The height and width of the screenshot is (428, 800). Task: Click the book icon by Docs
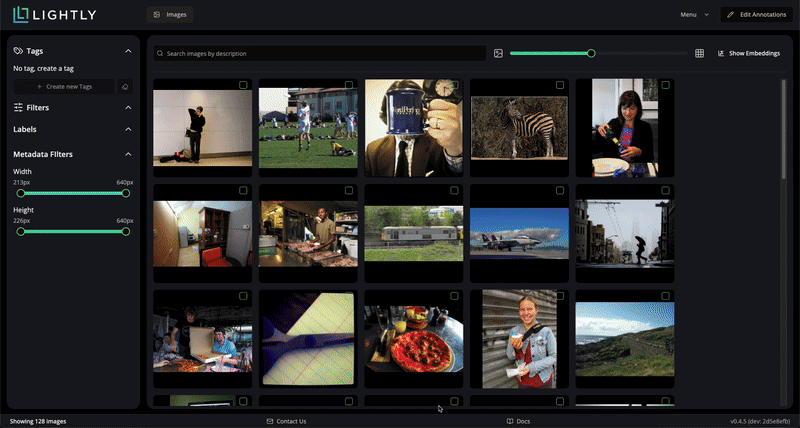coord(510,421)
